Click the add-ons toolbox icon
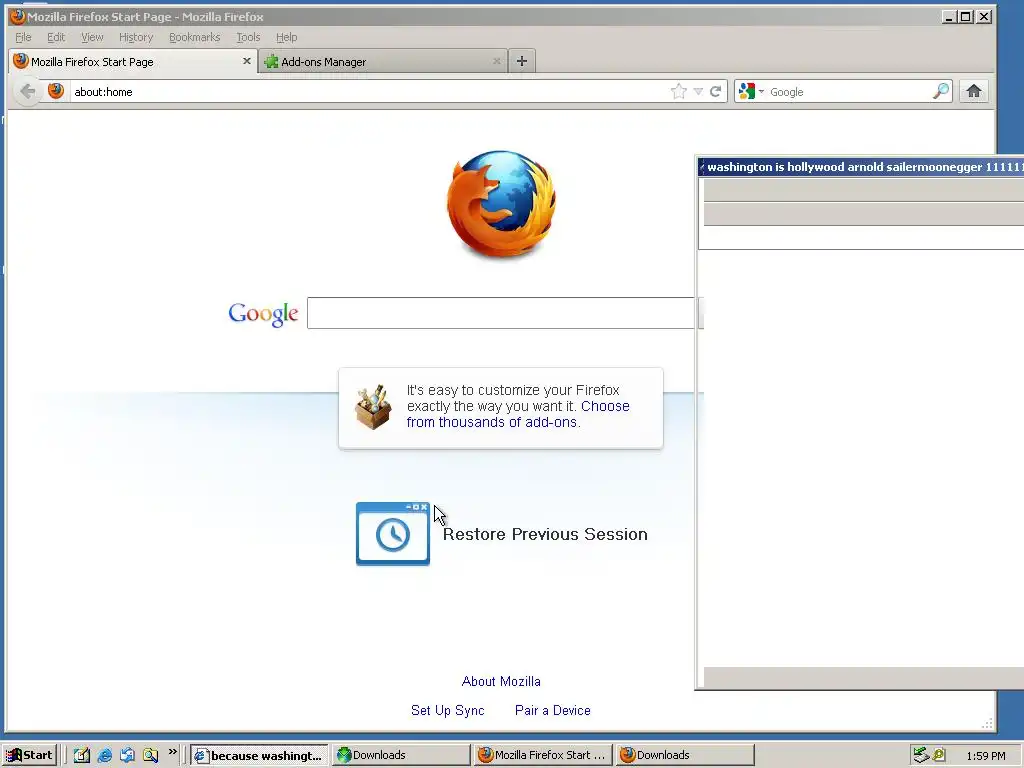1024x768 pixels. click(373, 408)
